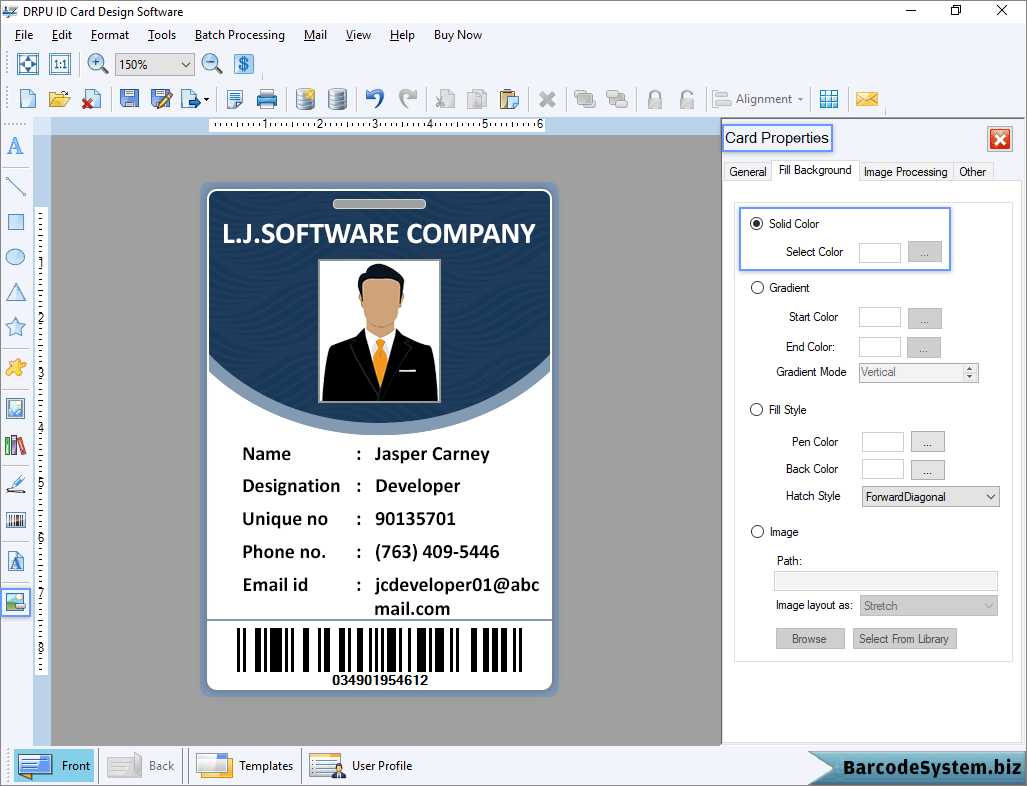Viewport: 1027px width, 786px height.
Task: Click the Undo arrow icon
Action: (x=375, y=99)
